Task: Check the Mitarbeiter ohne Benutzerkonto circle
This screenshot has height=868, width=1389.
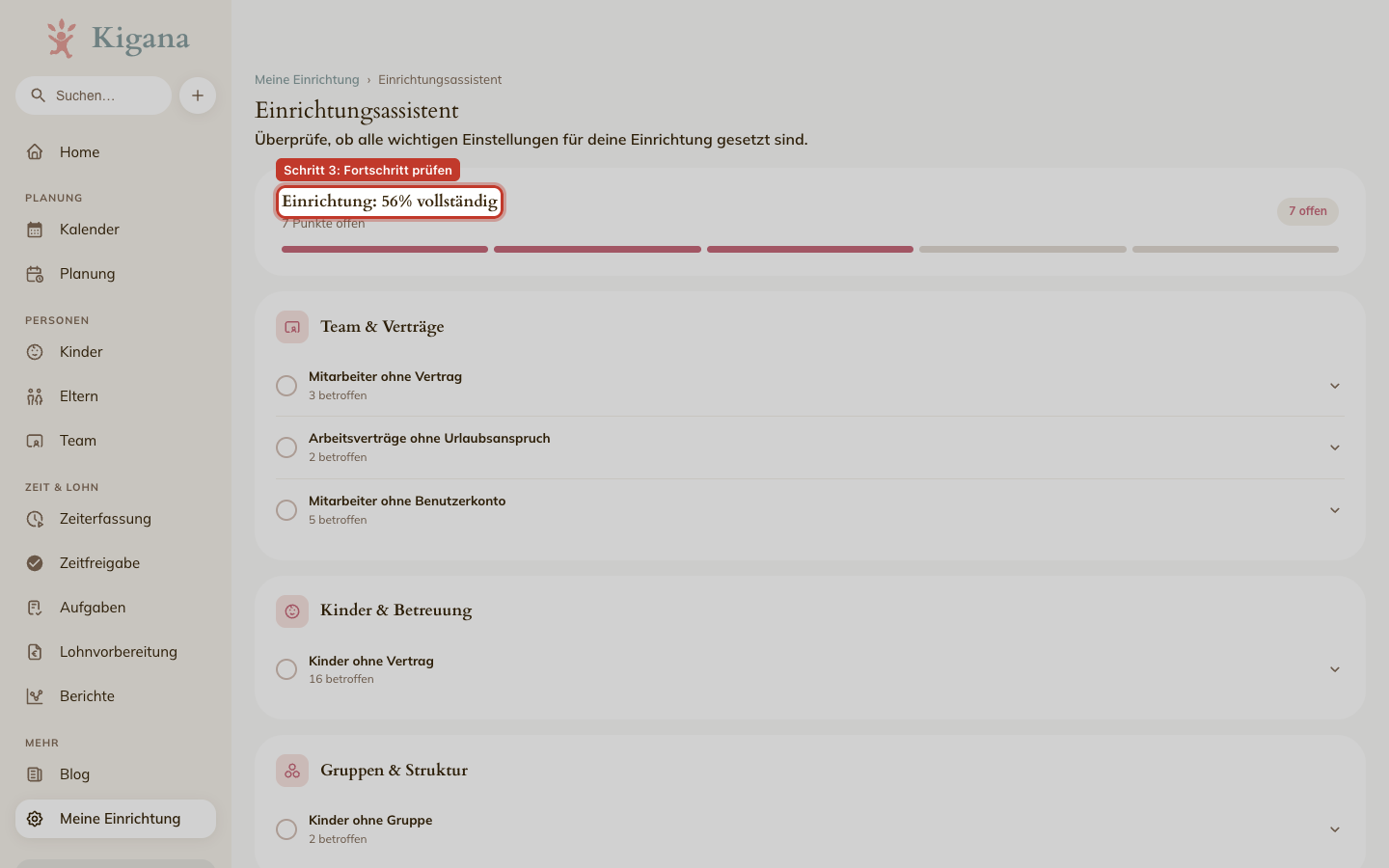Action: pos(286,510)
